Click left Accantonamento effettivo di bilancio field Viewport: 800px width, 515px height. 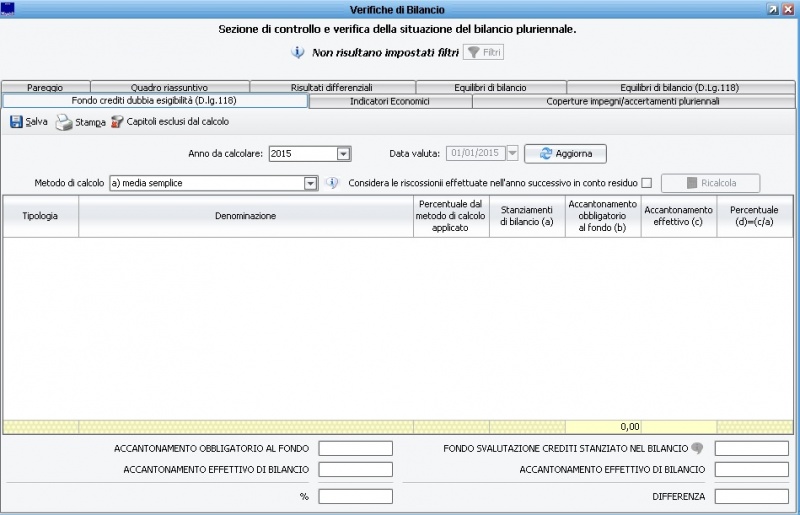[x=356, y=469]
